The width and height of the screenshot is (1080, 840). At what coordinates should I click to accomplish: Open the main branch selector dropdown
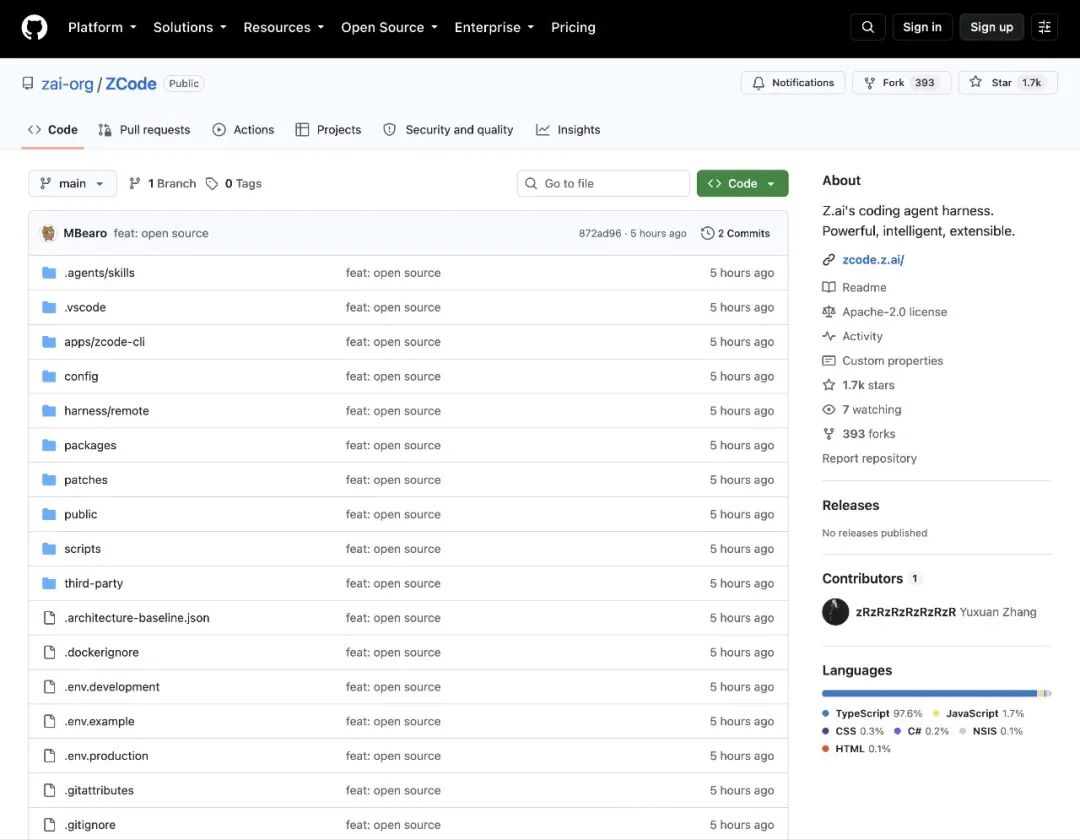pos(72,184)
